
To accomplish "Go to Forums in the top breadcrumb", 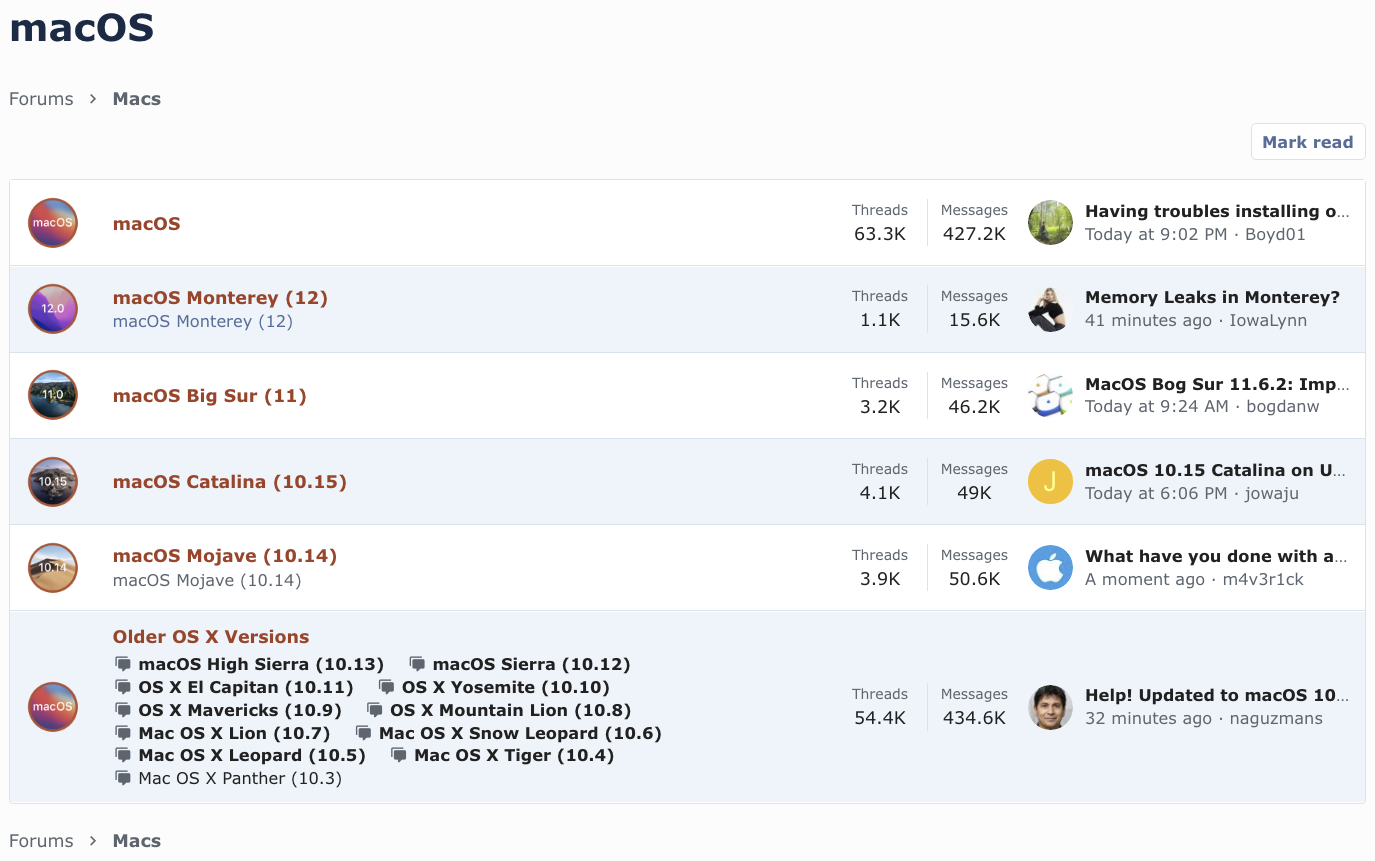I will tap(41, 99).
